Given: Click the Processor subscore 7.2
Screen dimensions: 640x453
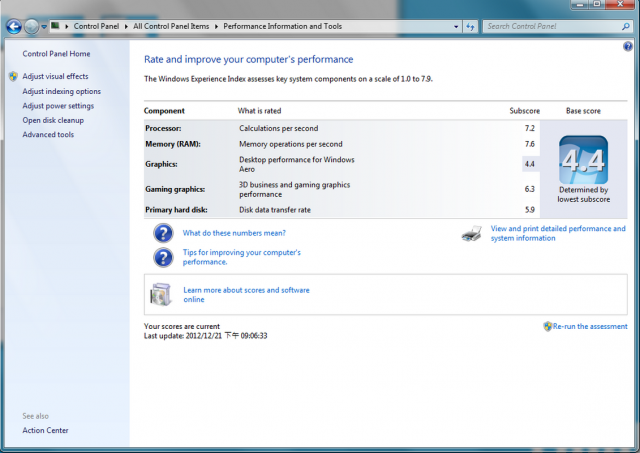Looking at the screenshot, I should tap(529, 128).
